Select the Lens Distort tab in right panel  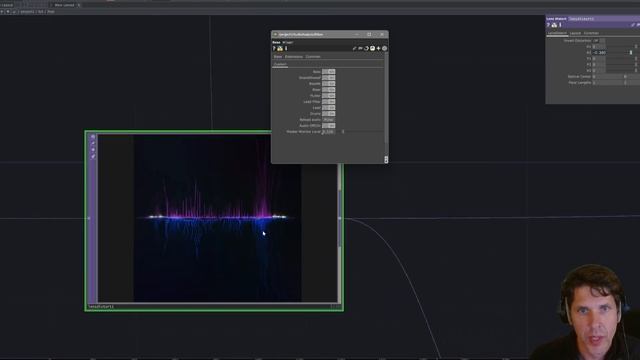557,33
